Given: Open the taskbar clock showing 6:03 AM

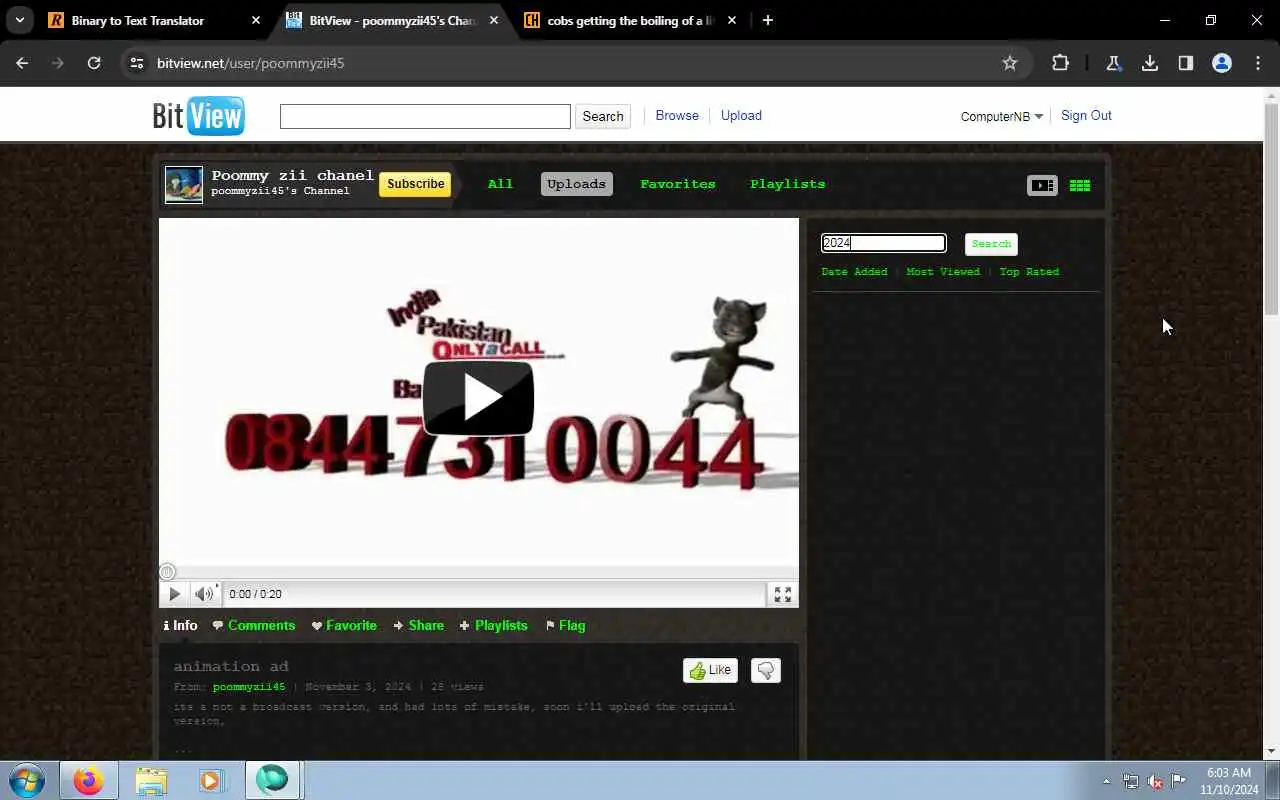Looking at the screenshot, I should point(1229,781).
